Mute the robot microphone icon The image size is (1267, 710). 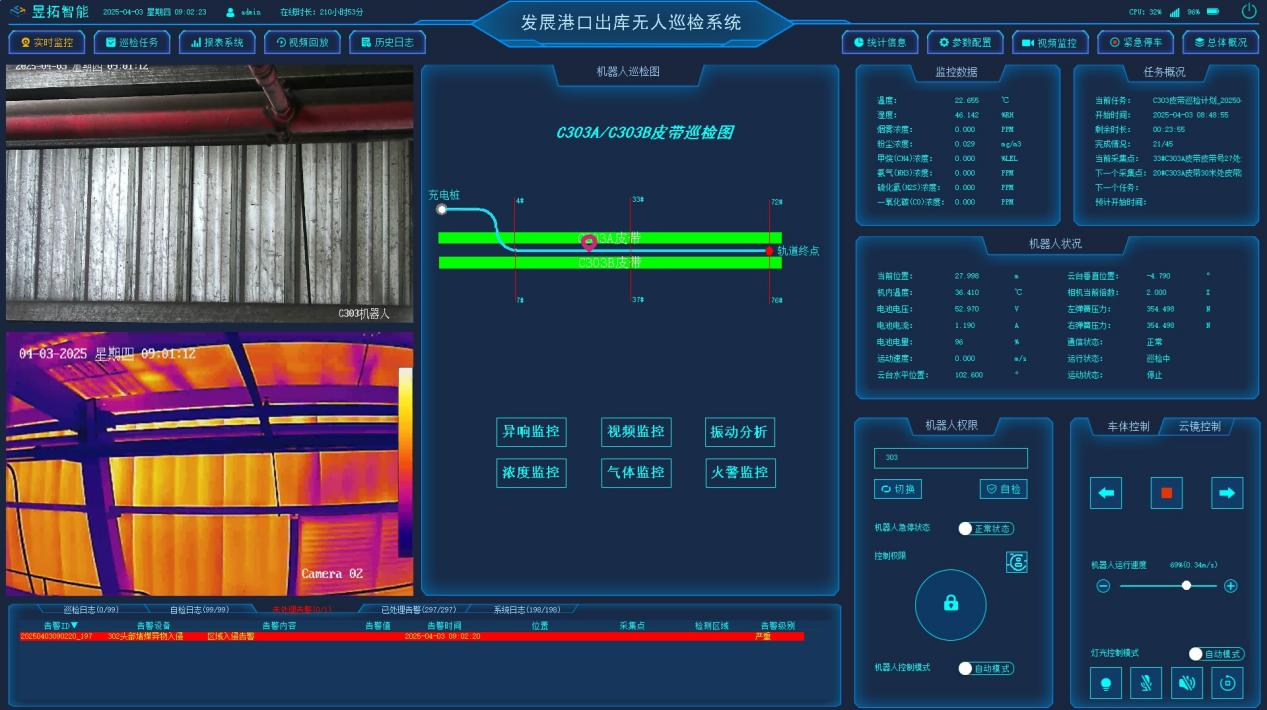click(x=1145, y=683)
